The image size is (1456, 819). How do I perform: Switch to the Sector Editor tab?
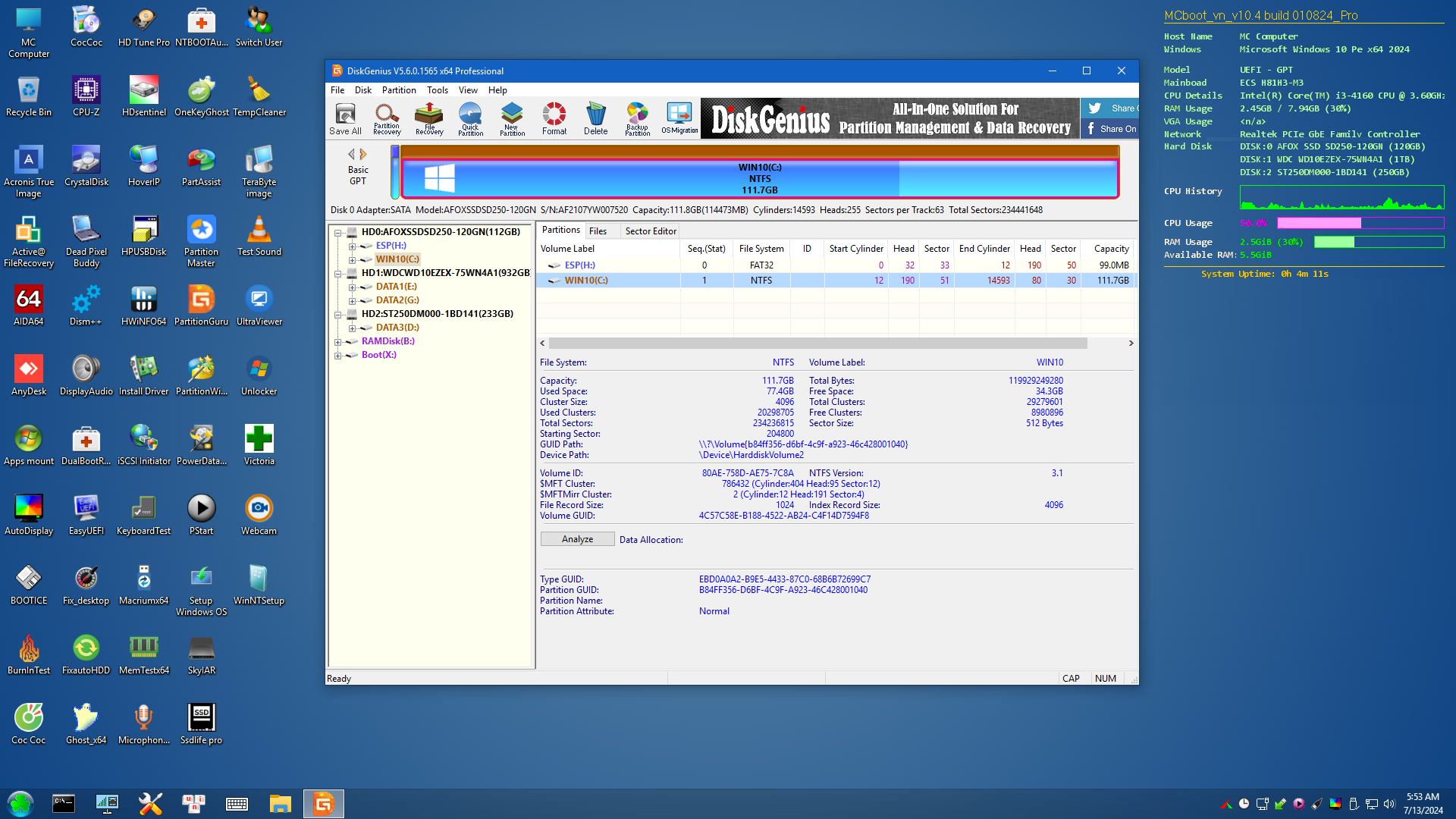tap(649, 231)
